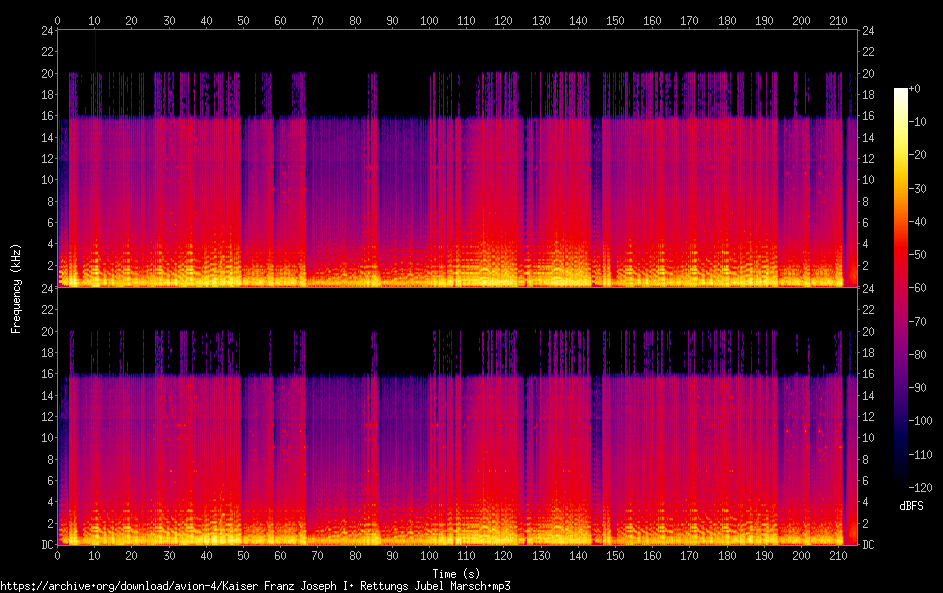The height and width of the screenshot is (593, 943).
Task: Click the dBFS color scale bar
Action: tap(900, 287)
